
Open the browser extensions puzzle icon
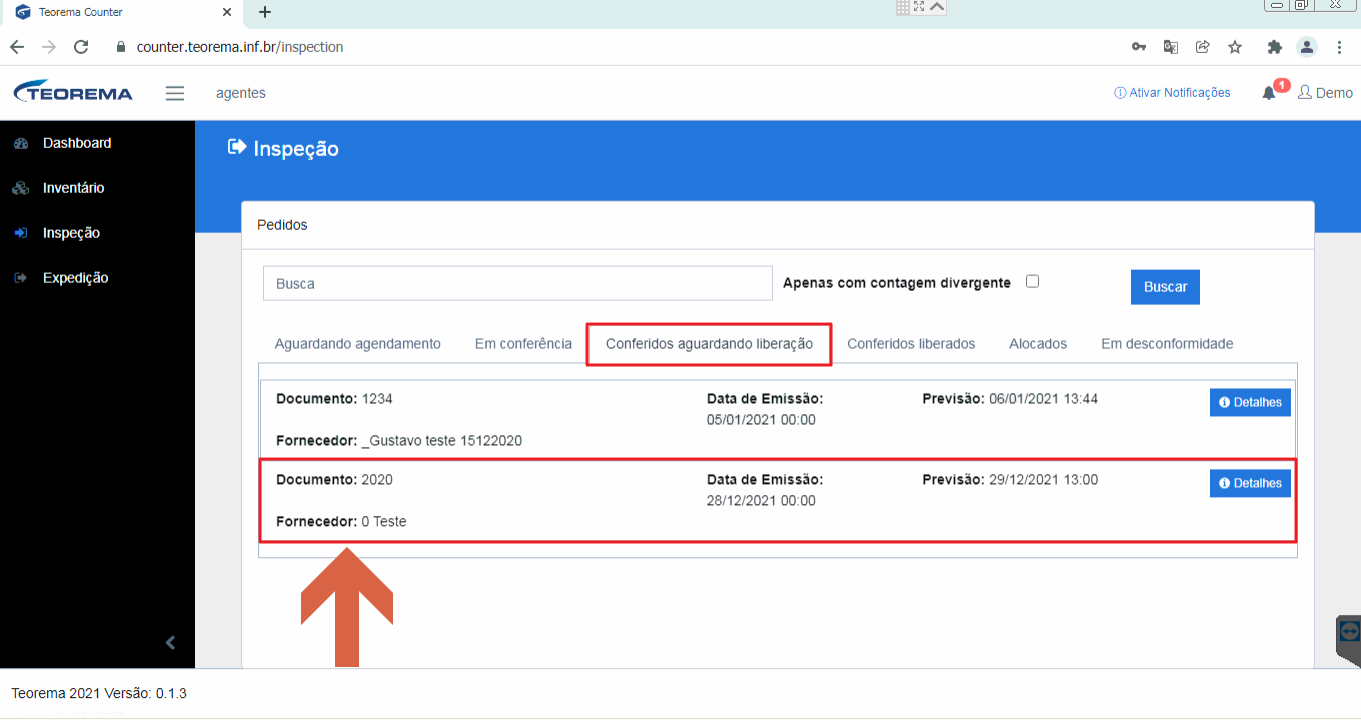pyautogui.click(x=1274, y=47)
